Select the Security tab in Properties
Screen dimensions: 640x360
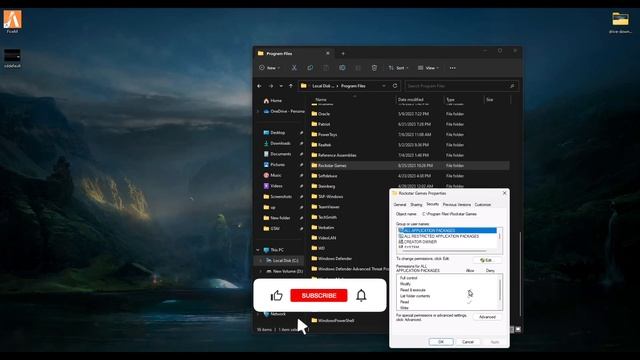coord(432,204)
